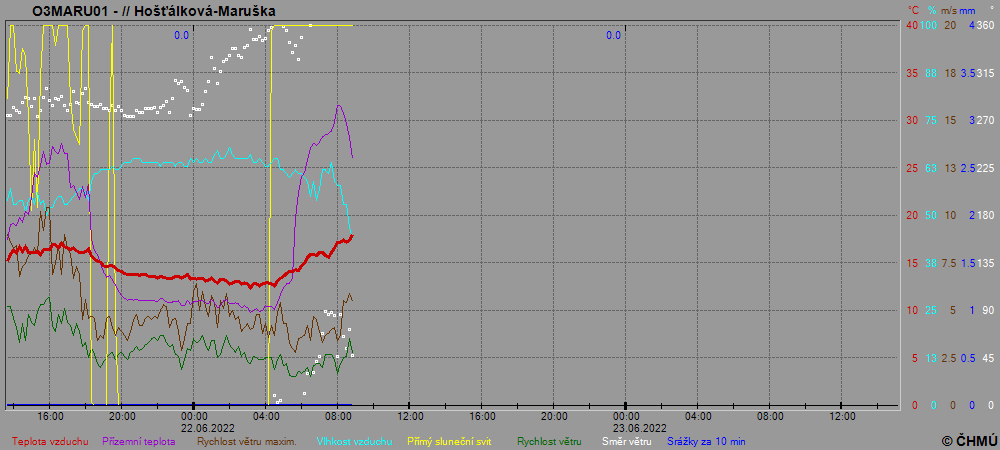Screen dimensions: 1000x450
Task: Click the Teplota vzduchu legend label
Action: [x=50, y=441]
